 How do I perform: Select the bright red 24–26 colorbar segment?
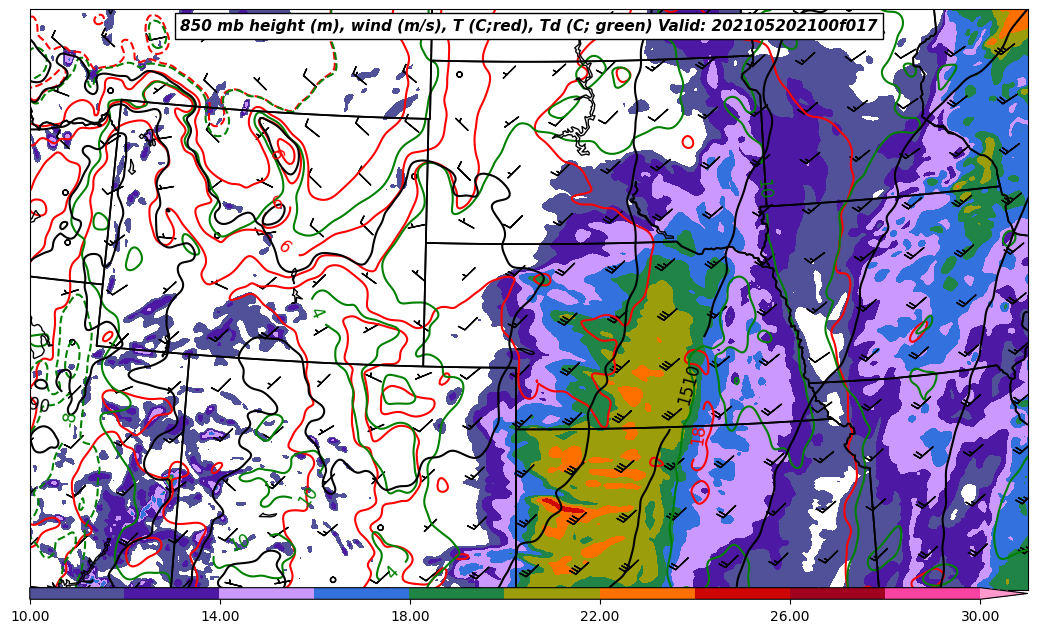pos(743,593)
